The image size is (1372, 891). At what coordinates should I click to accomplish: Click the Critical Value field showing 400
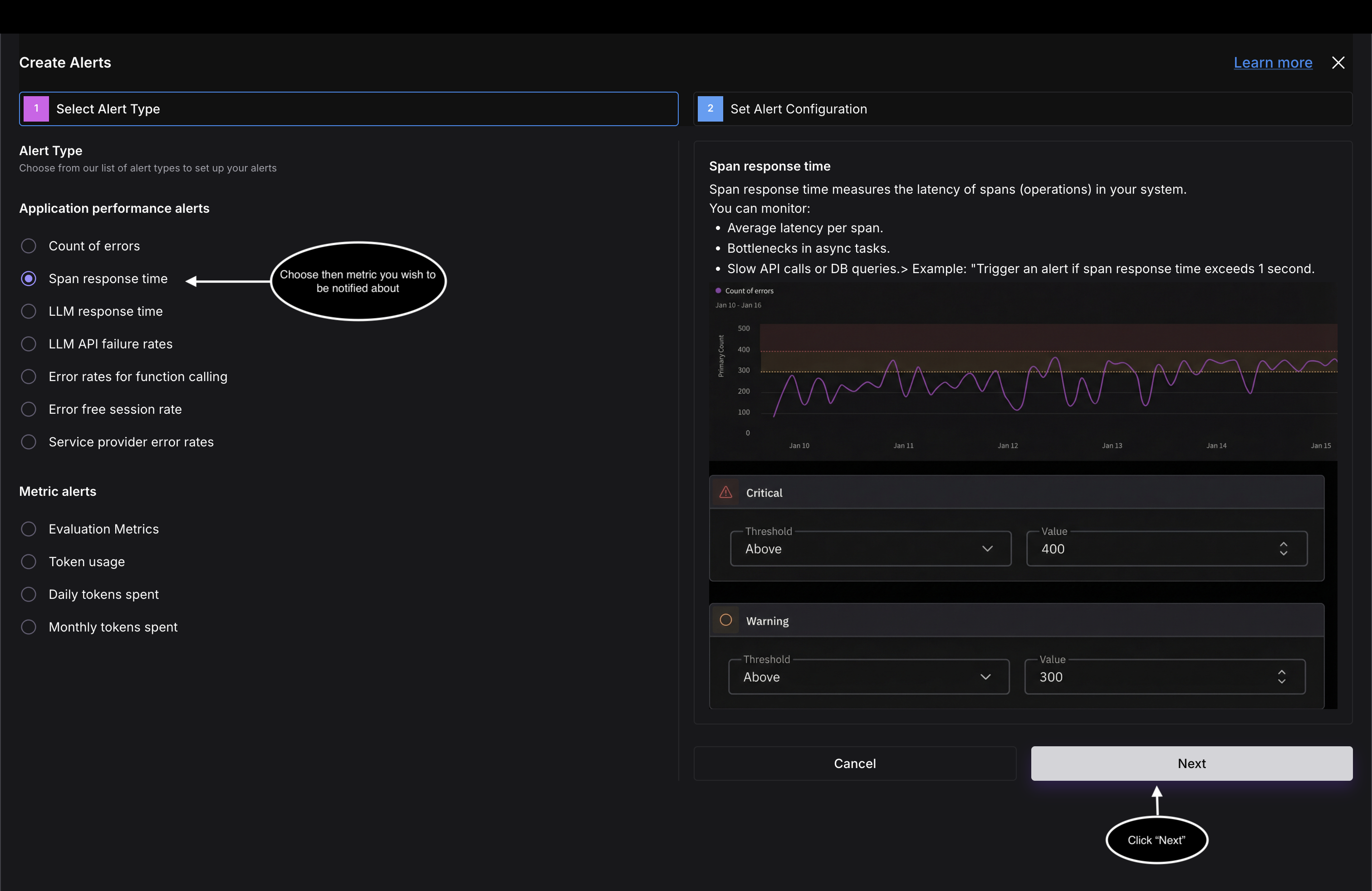click(1166, 548)
